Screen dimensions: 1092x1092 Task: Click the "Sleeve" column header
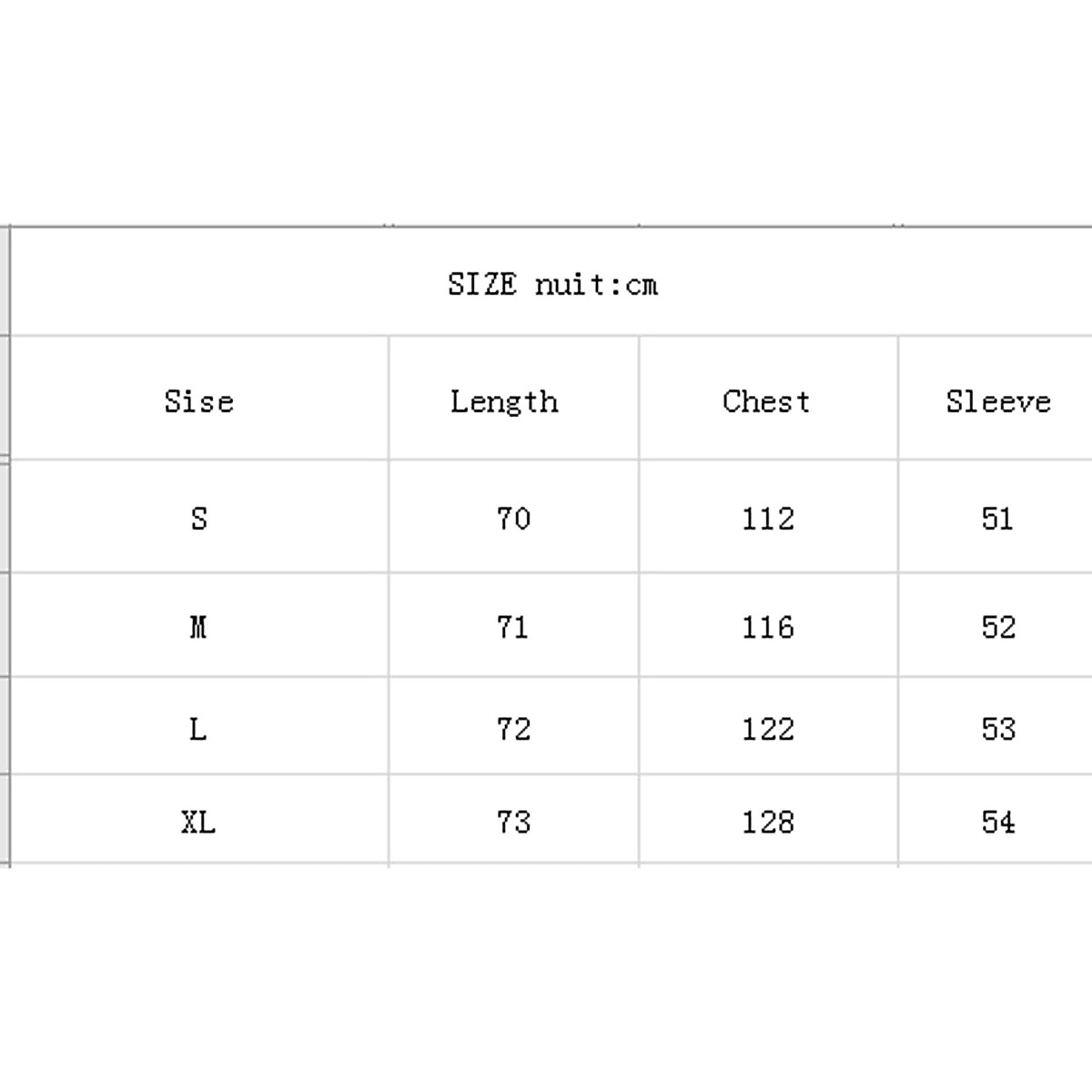pyautogui.click(x=997, y=401)
